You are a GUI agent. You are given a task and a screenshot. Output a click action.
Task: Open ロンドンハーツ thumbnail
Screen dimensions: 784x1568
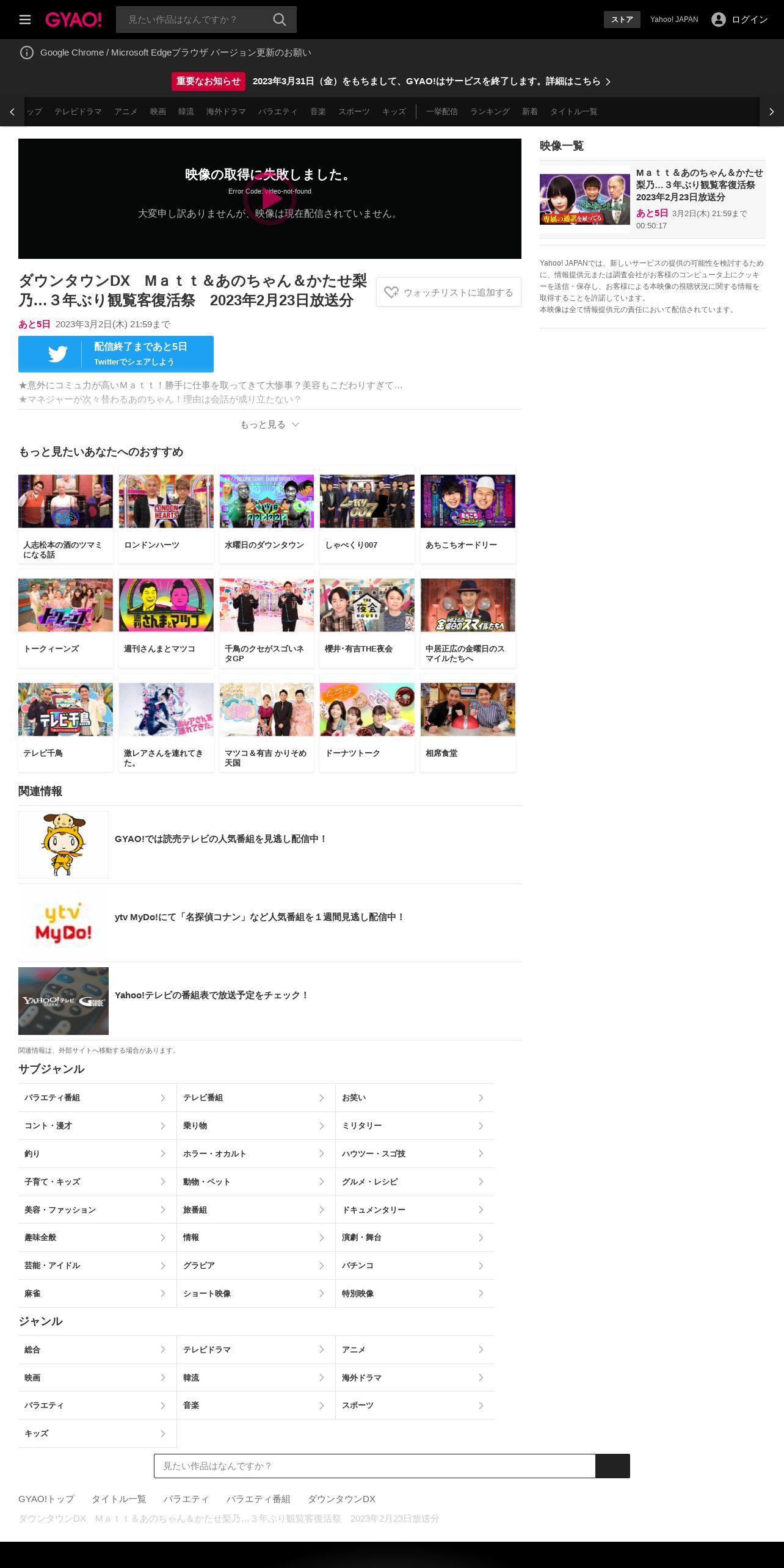pos(166,501)
